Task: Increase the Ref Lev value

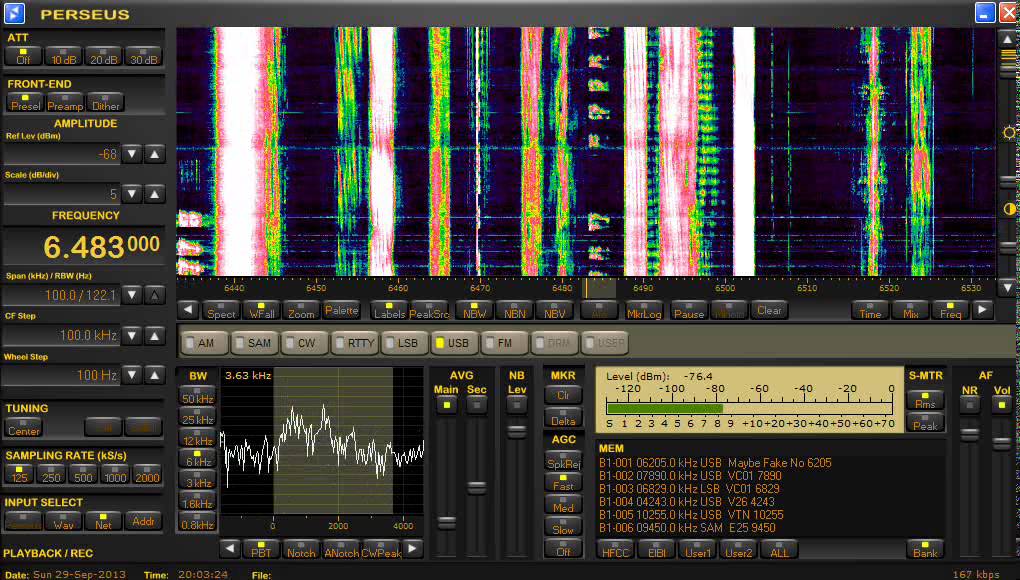Action: click(155, 154)
